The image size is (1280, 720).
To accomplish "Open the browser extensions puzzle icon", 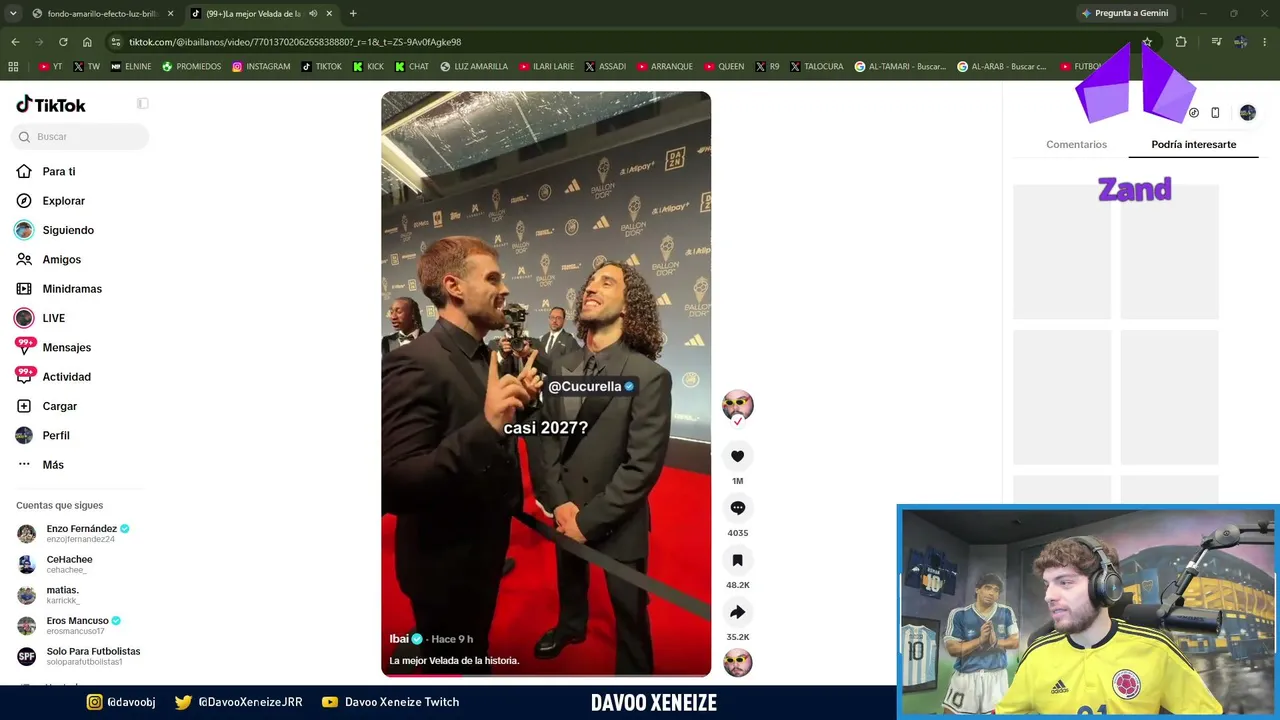I will click(1181, 42).
